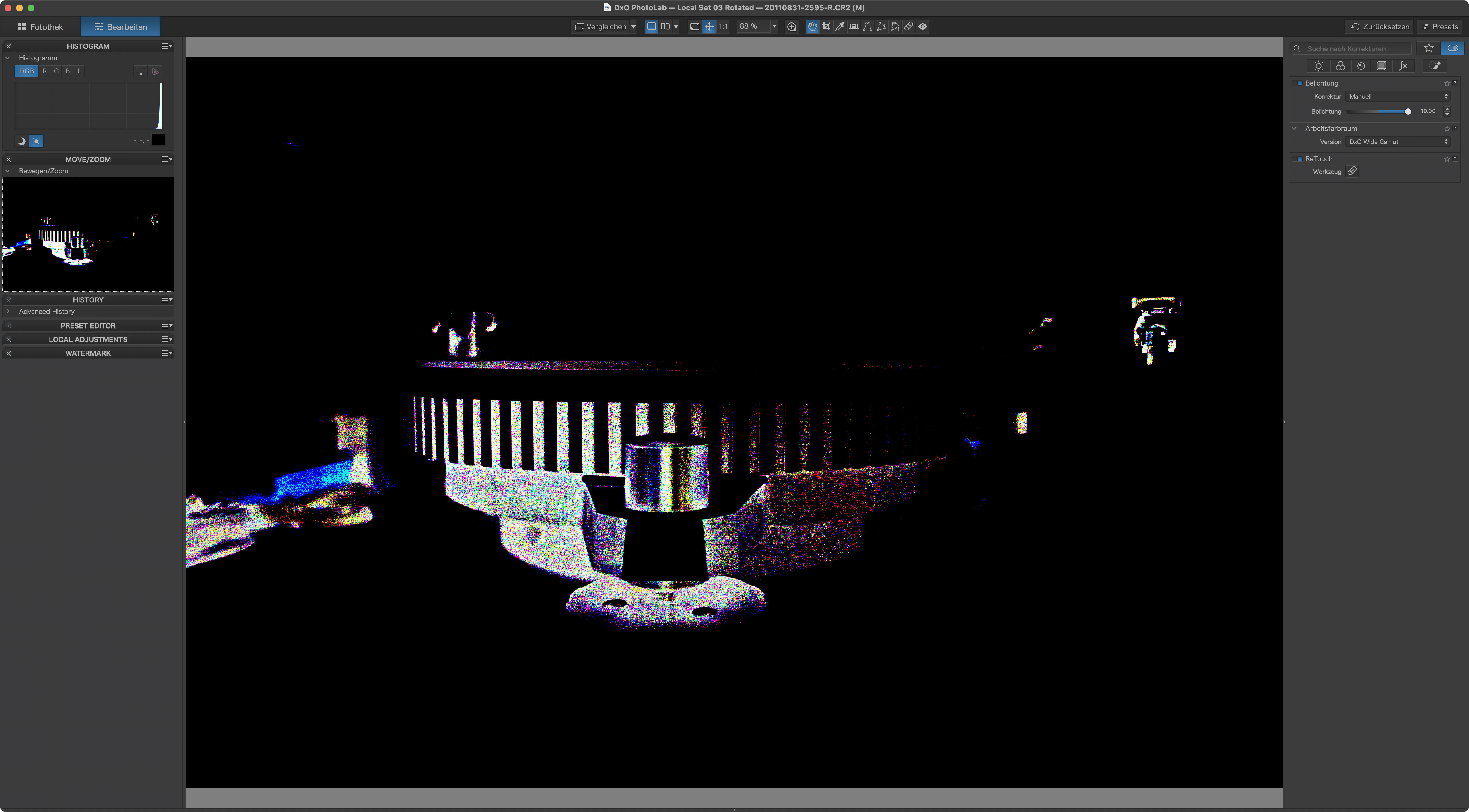1469x812 pixels.
Task: Toggle show active corrections only switch
Action: tap(1452, 48)
